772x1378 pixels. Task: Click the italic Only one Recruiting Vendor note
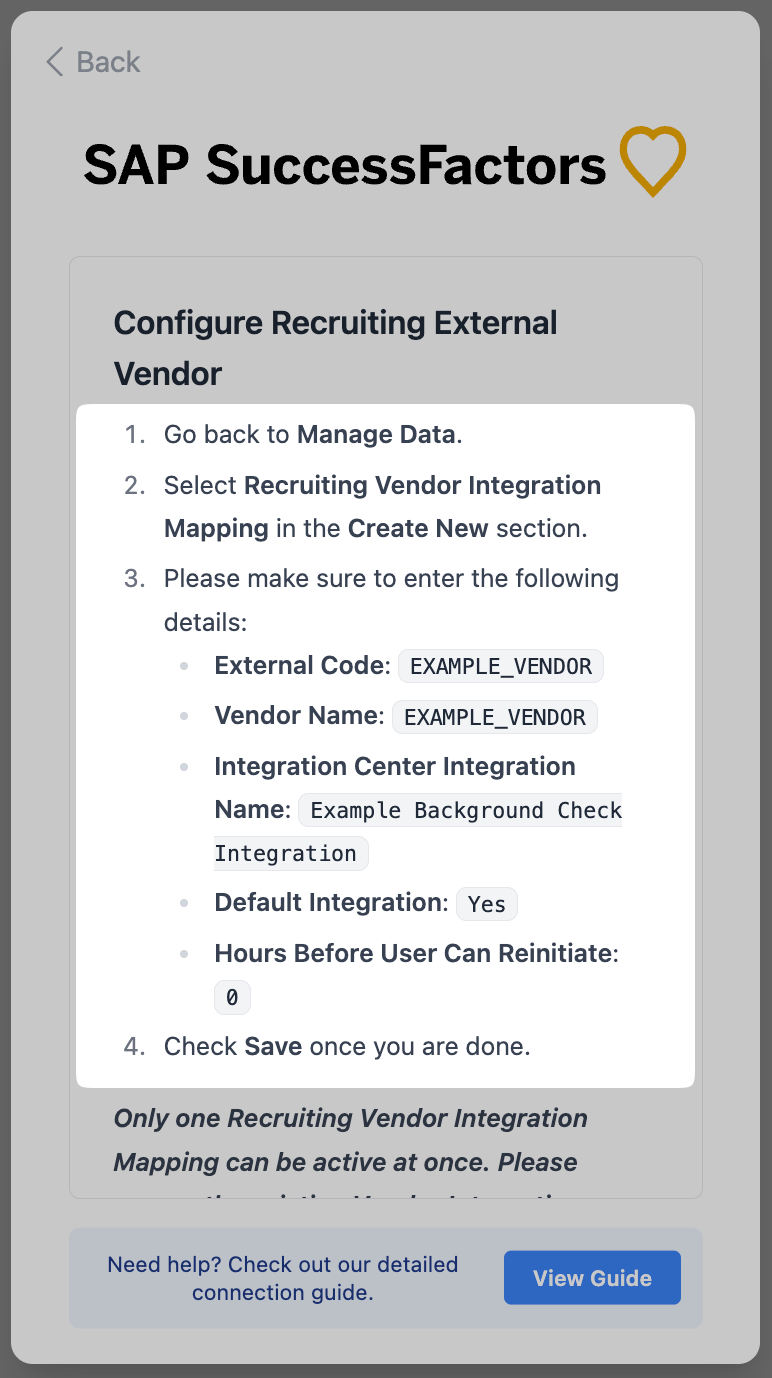[x=350, y=1140]
